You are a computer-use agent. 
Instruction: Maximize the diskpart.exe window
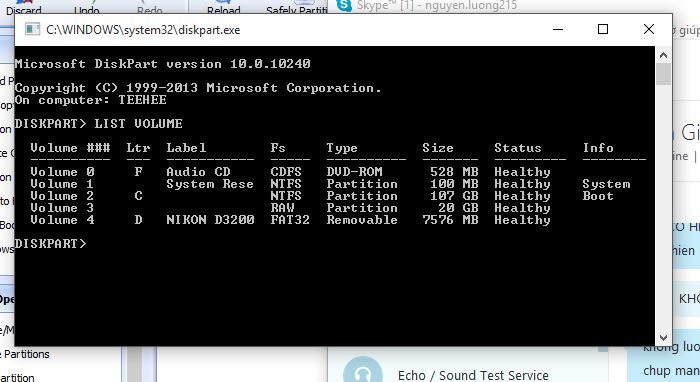click(x=603, y=29)
